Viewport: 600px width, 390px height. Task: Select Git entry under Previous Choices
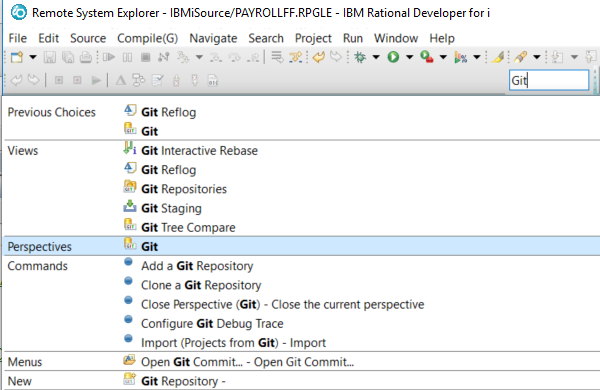coord(149,131)
